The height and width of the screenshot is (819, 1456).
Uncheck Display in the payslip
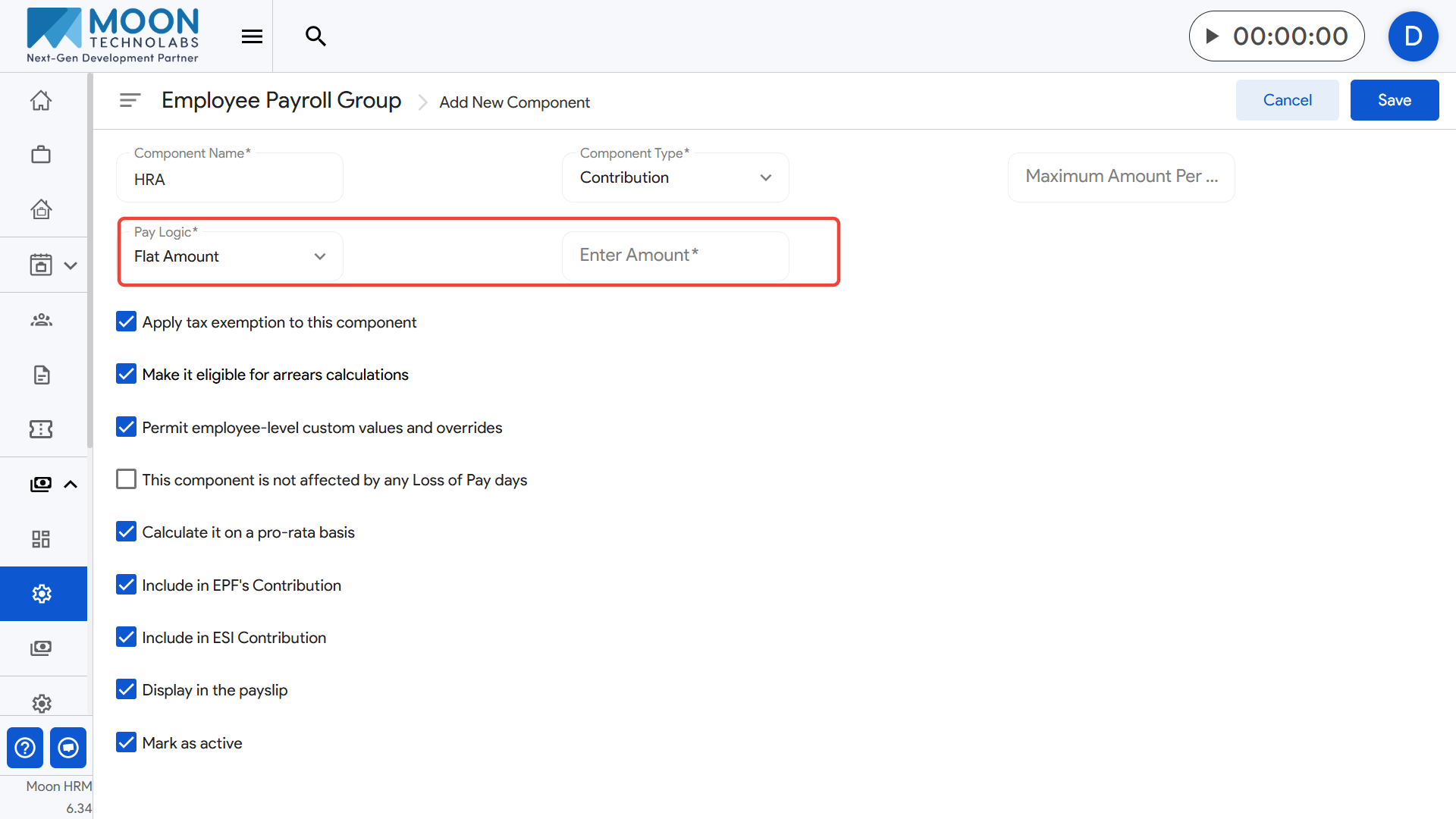(127, 689)
